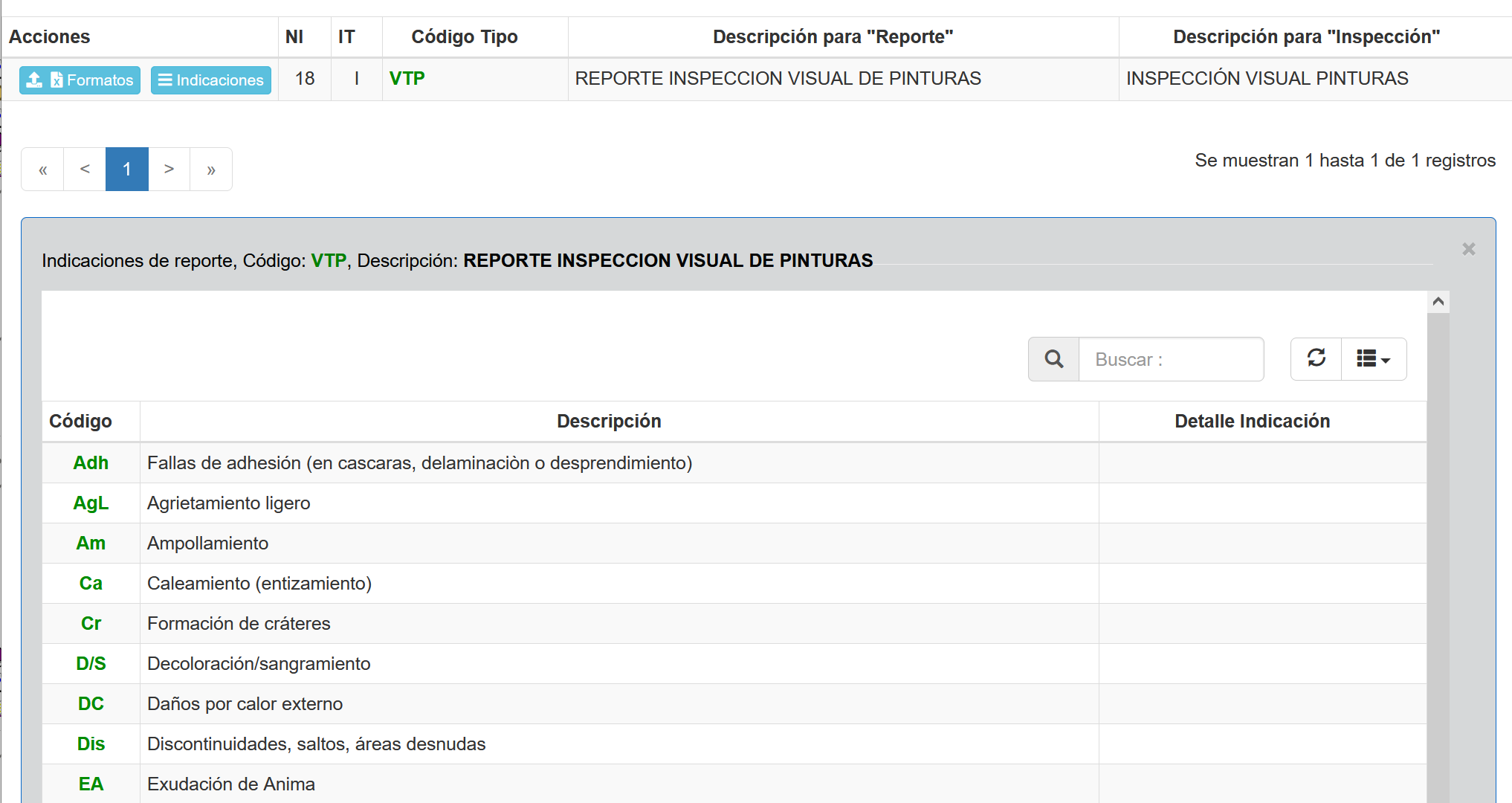Click the Formatos upload button
1512x803 pixels.
[x=80, y=80]
